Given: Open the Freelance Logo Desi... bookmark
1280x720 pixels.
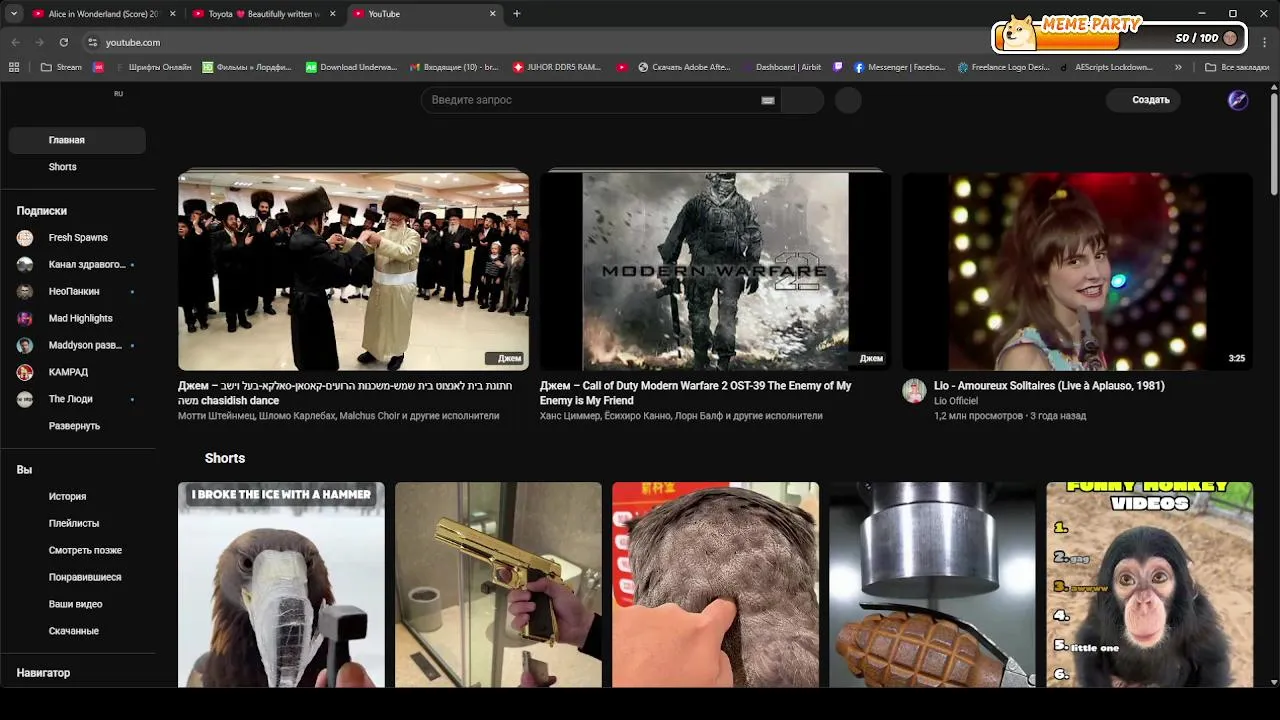Looking at the screenshot, I should (1004, 67).
